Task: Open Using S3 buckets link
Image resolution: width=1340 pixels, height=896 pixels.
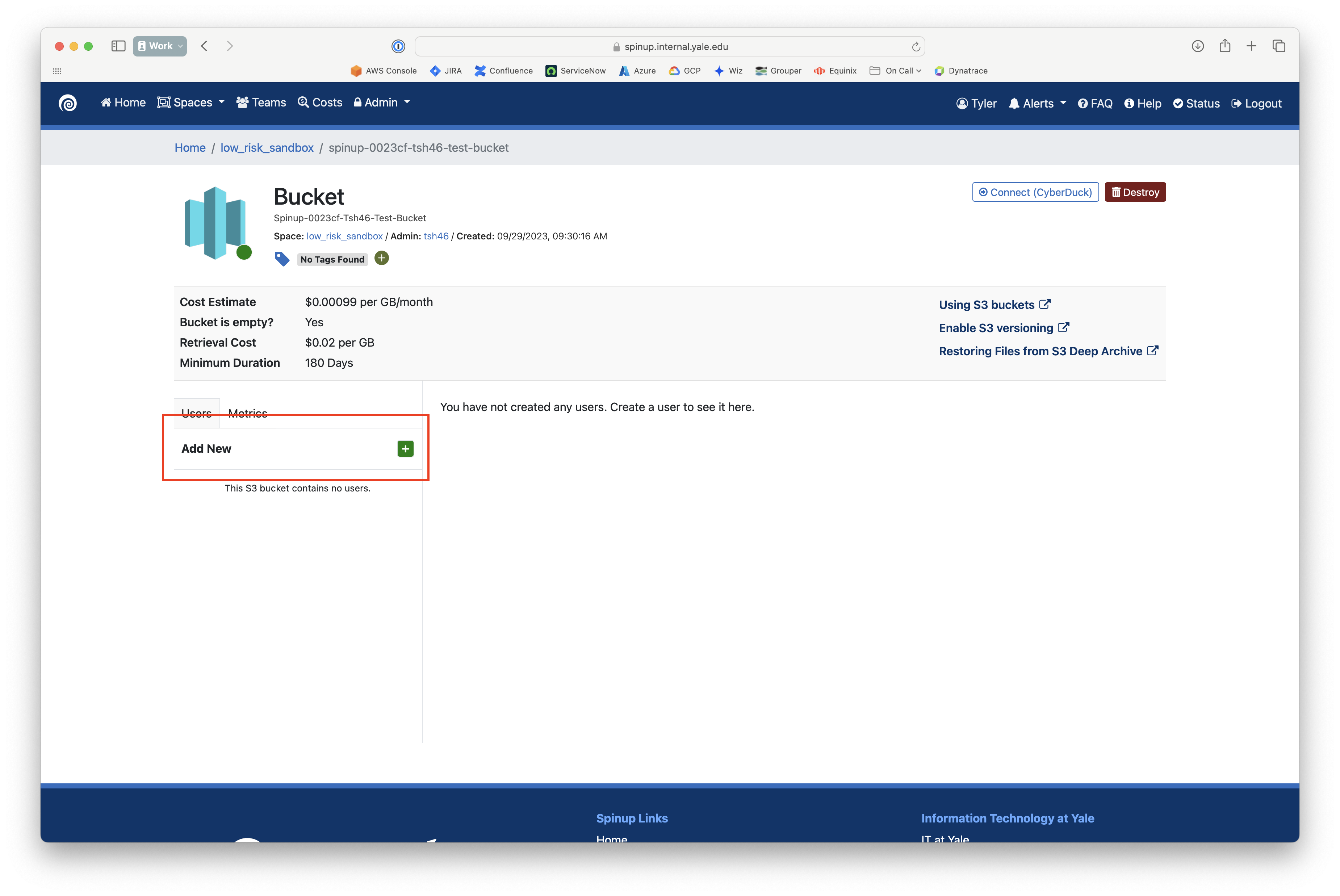Action: click(994, 305)
